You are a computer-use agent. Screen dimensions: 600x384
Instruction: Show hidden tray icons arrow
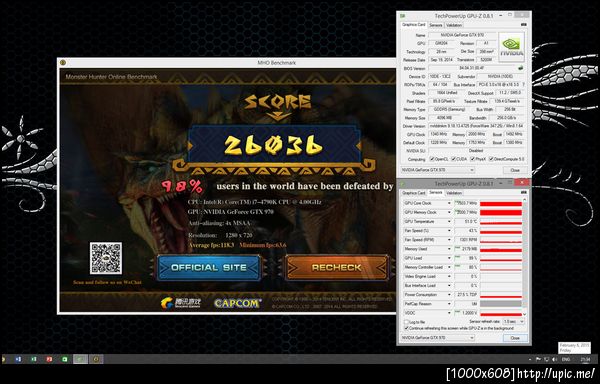pyautogui.click(x=530, y=360)
